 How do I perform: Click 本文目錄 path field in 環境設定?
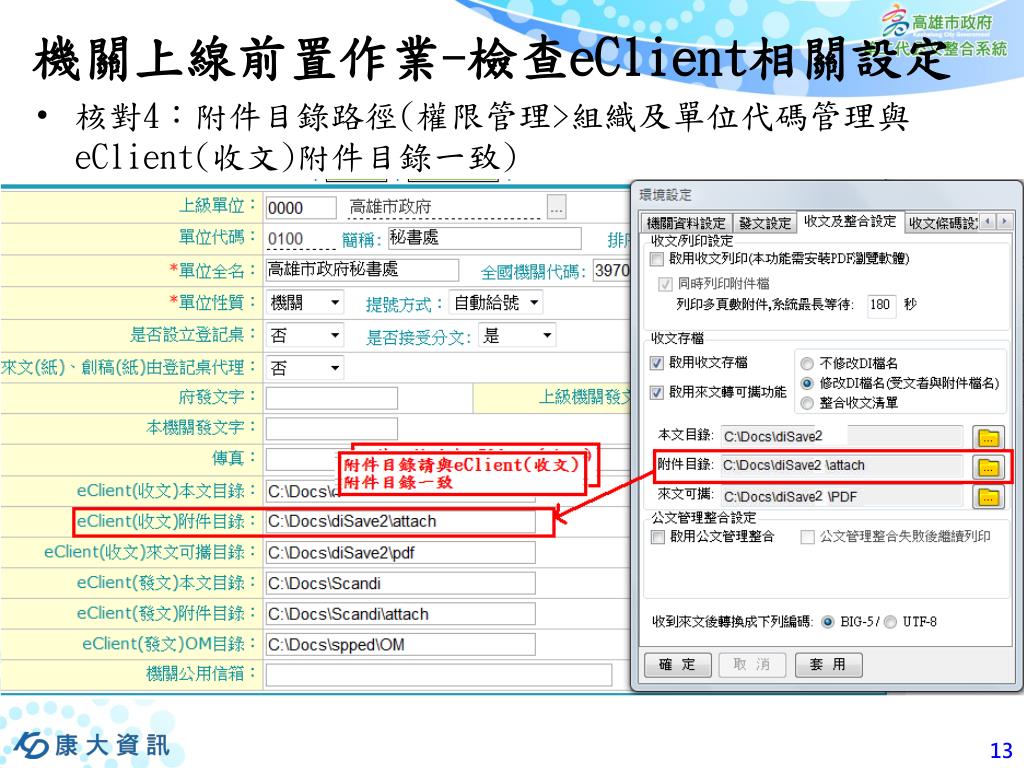tap(841, 437)
